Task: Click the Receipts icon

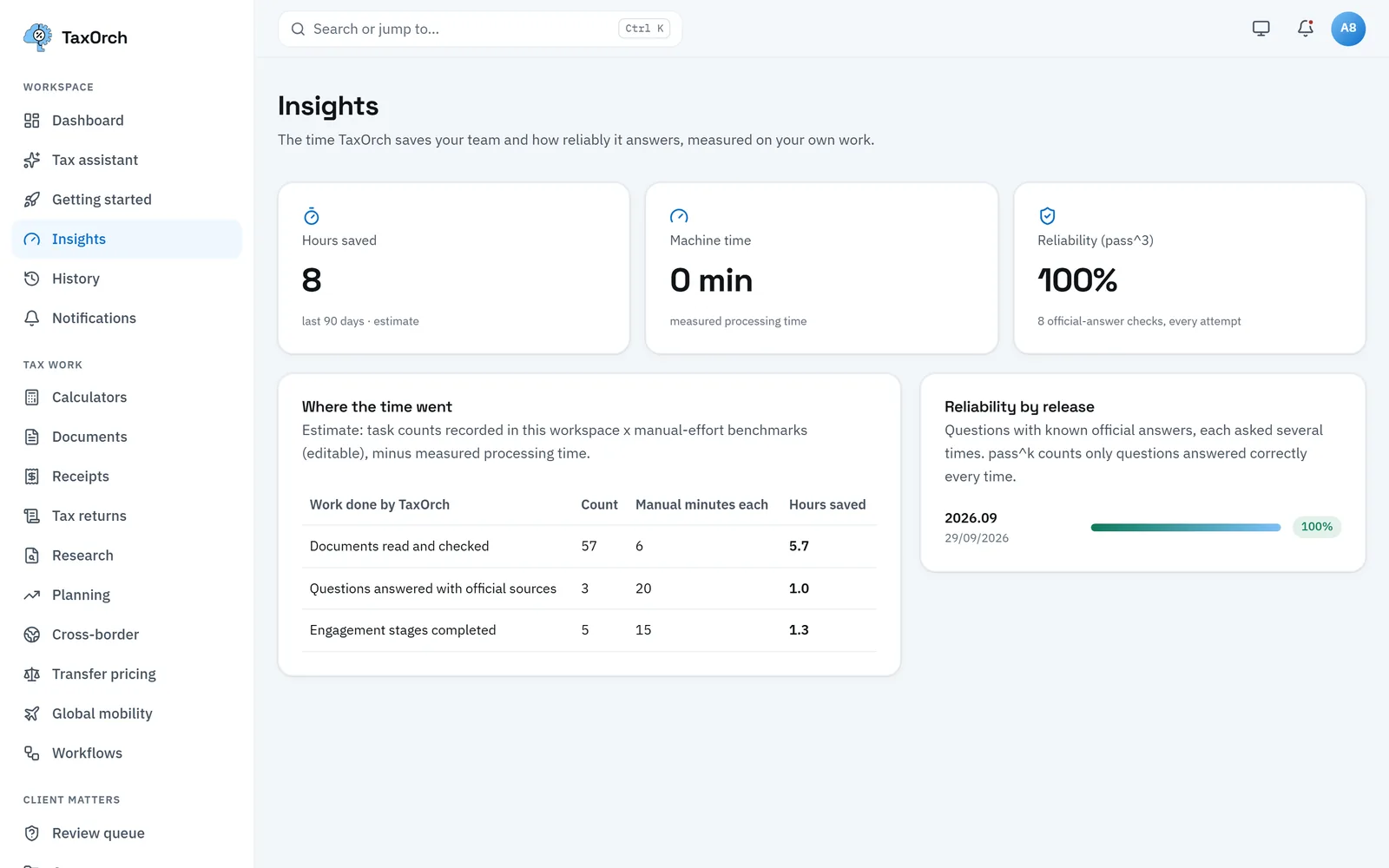Action: [x=32, y=477]
